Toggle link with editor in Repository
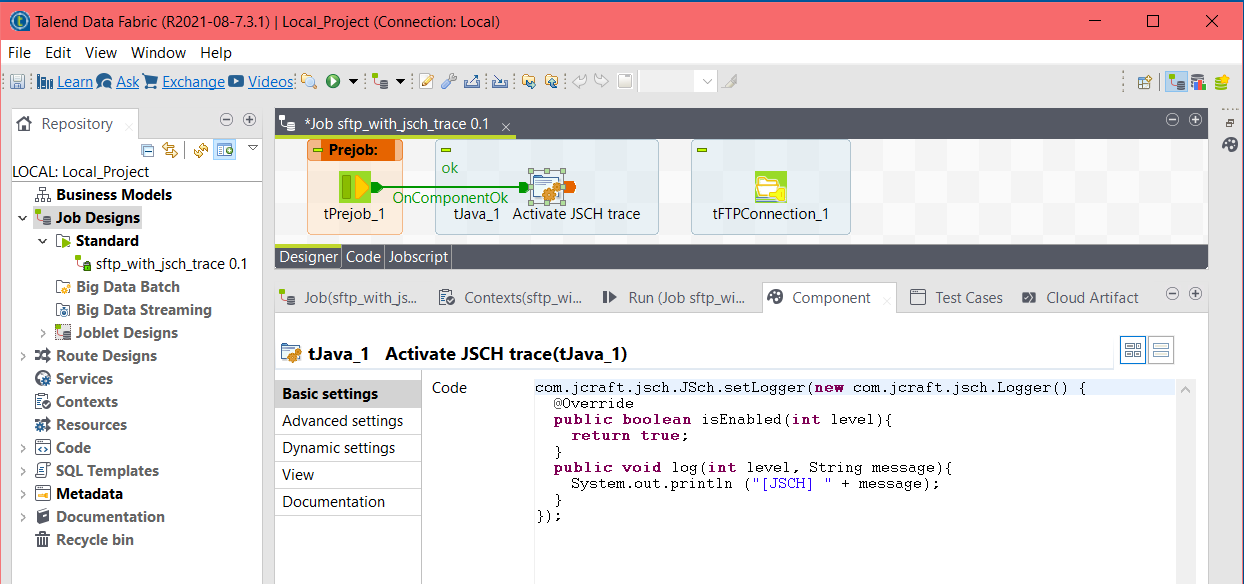 click(x=170, y=150)
